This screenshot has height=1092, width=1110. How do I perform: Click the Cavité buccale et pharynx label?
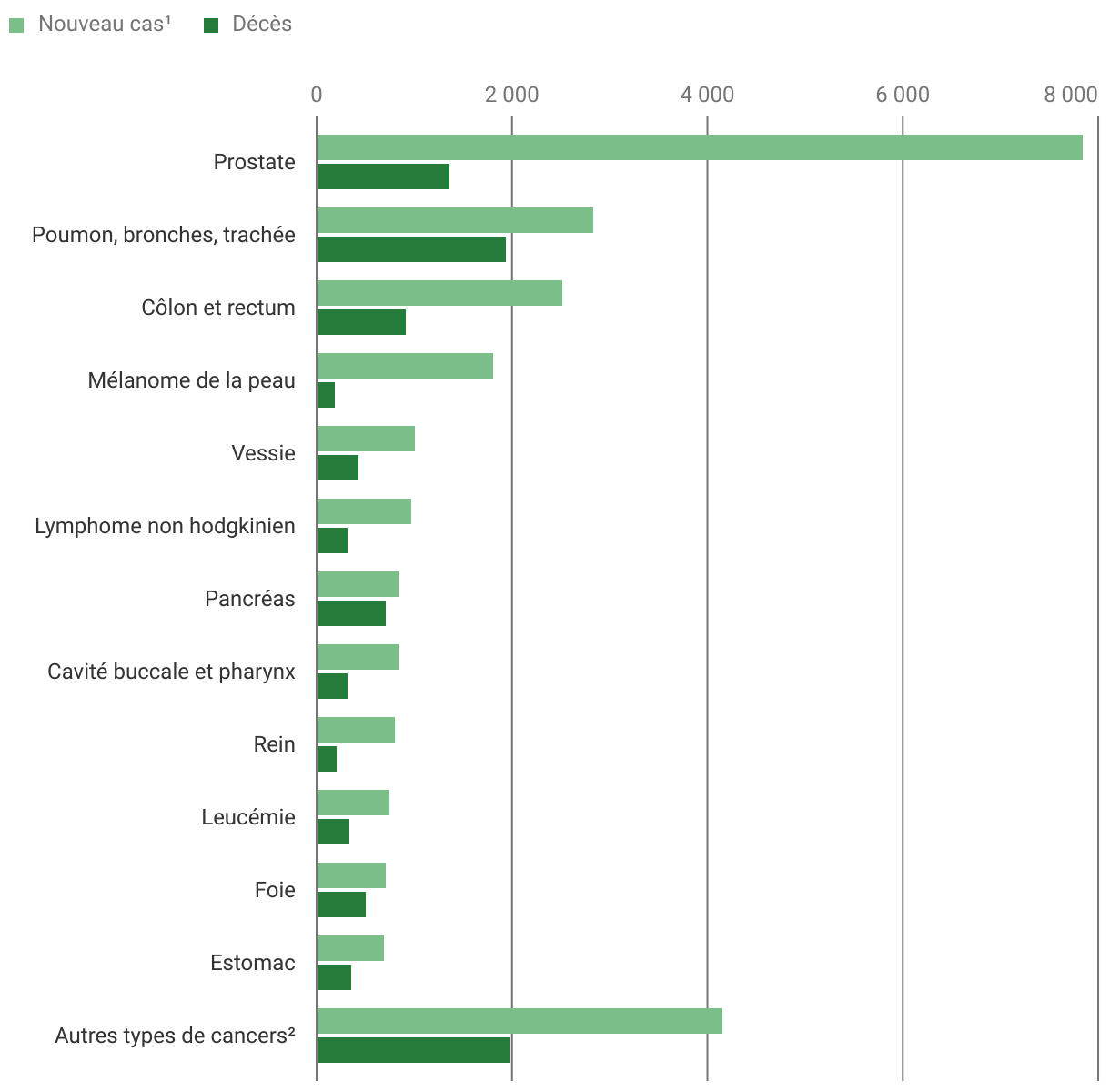click(171, 672)
